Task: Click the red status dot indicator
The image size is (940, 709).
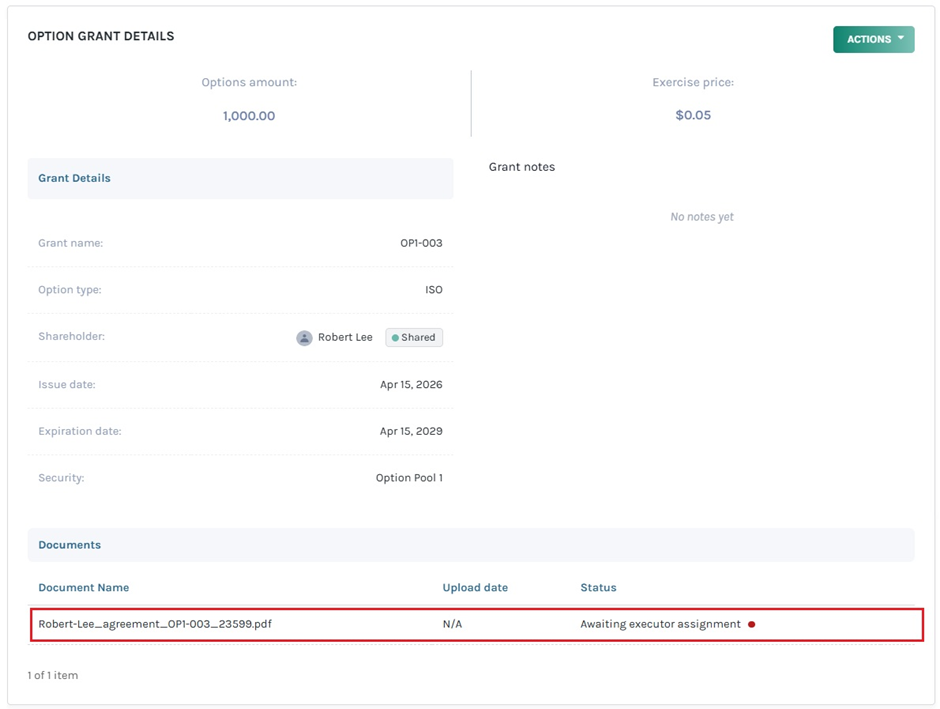Action: [x=751, y=624]
